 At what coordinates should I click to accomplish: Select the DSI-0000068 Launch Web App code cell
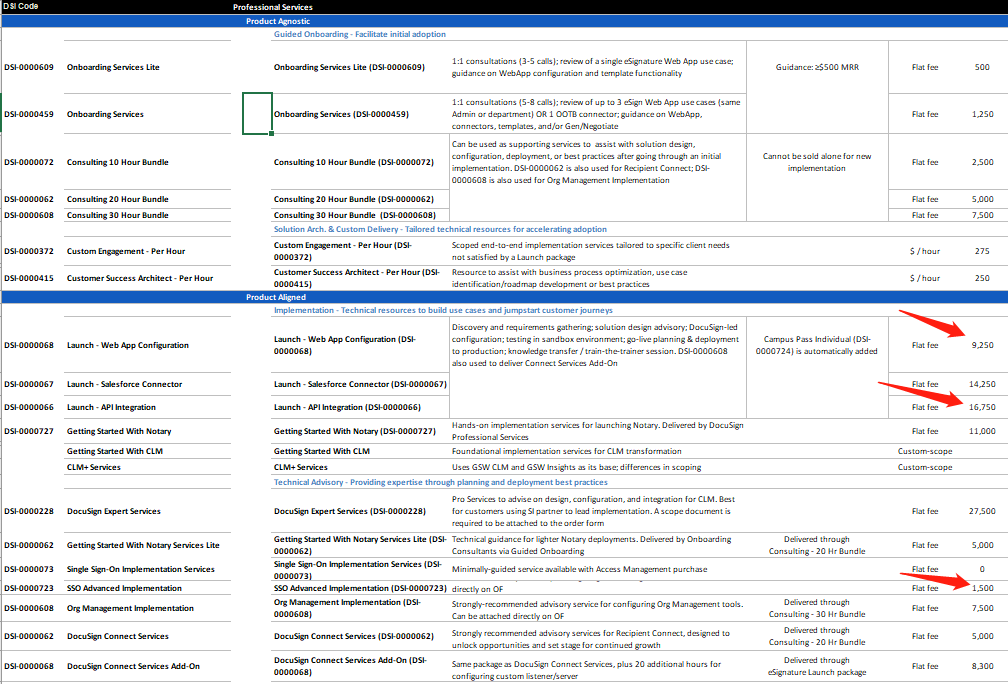[x=29, y=345]
